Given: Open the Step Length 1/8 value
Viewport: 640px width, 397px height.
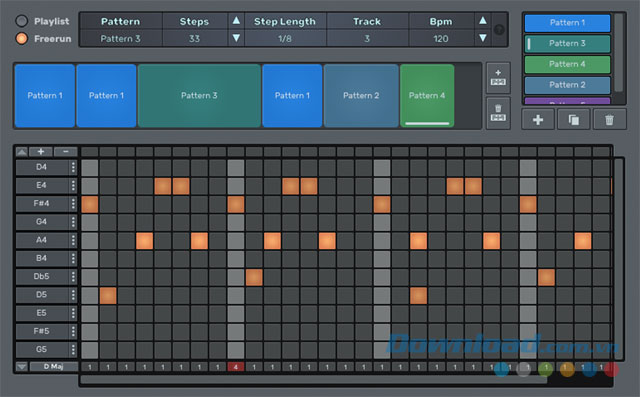Looking at the screenshot, I should point(285,38).
